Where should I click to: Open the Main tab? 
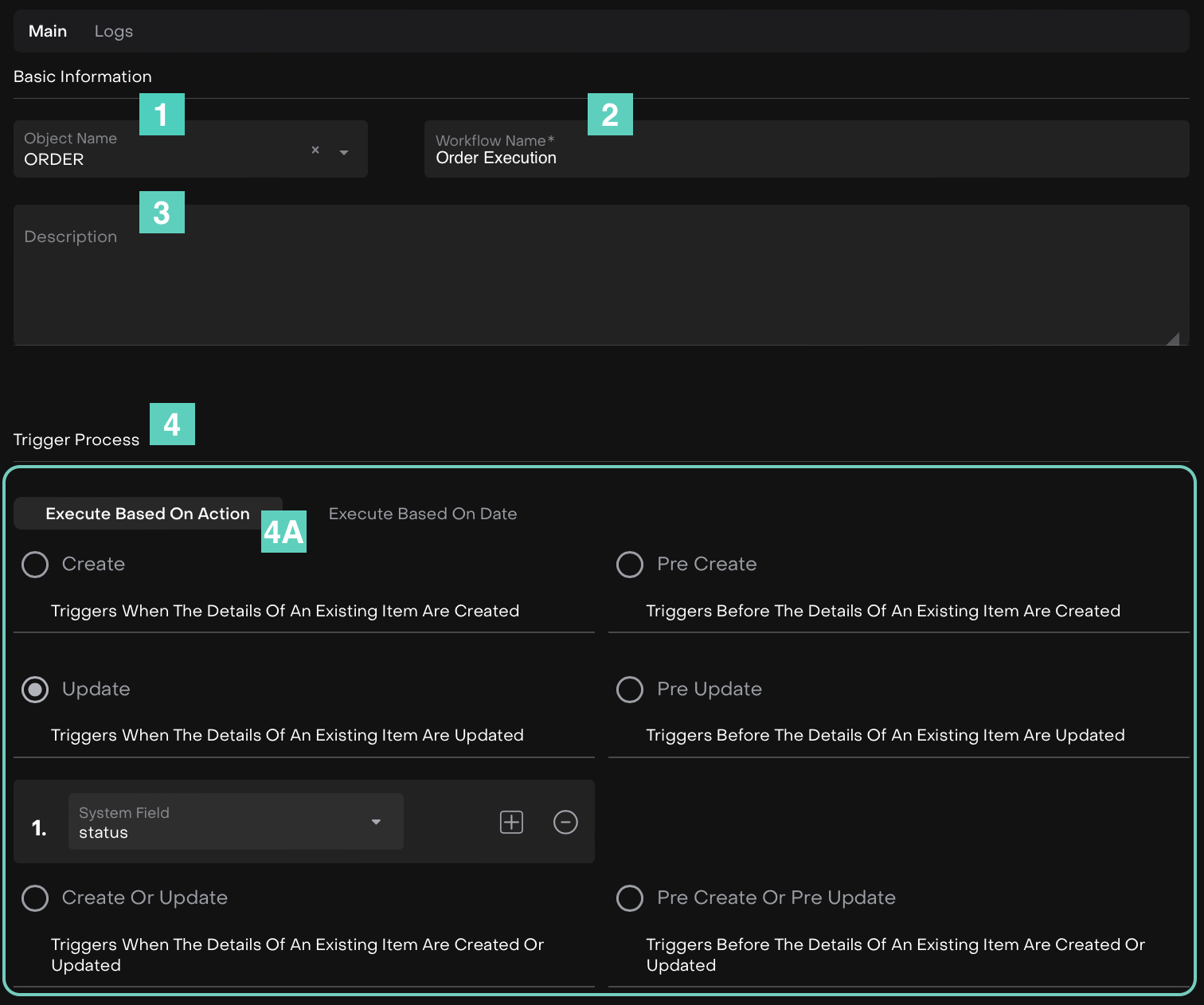pos(48,31)
